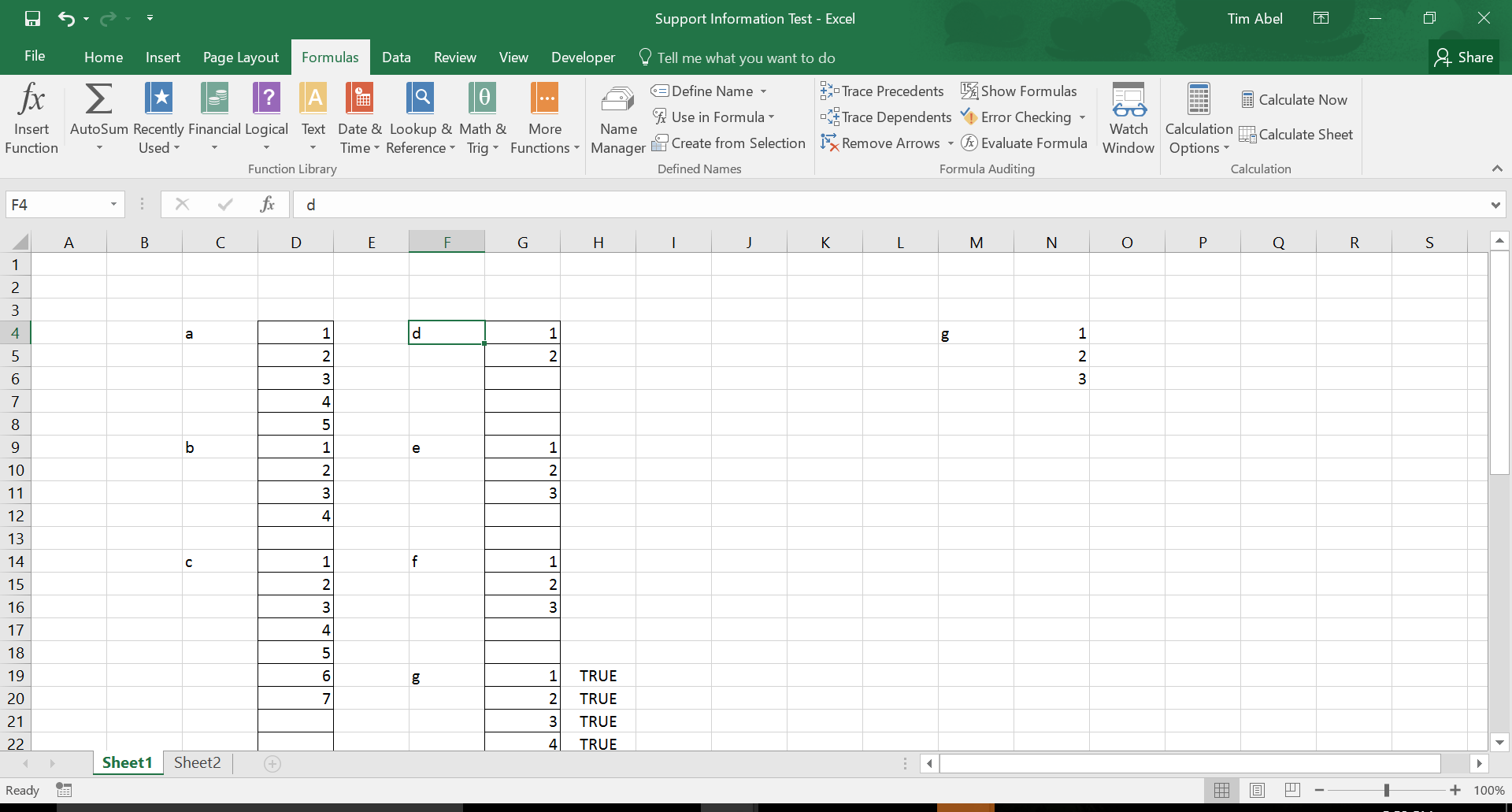Click the zoom out minus button
Screen dimensions: 1512x812
click(x=1319, y=790)
